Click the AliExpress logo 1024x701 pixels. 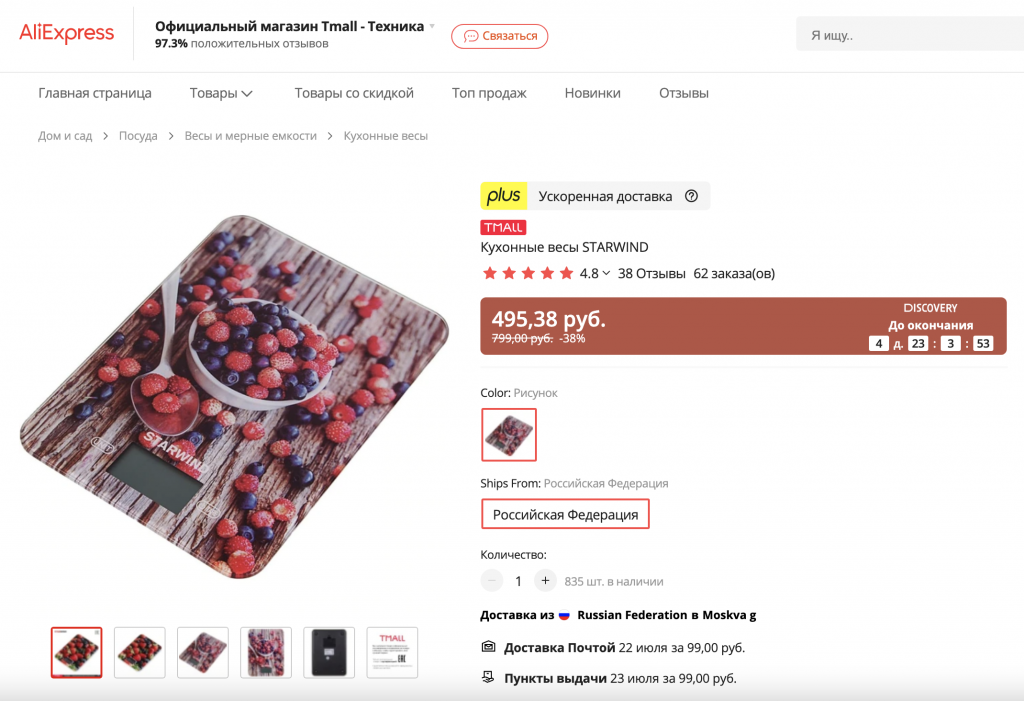pyautogui.click(x=67, y=34)
